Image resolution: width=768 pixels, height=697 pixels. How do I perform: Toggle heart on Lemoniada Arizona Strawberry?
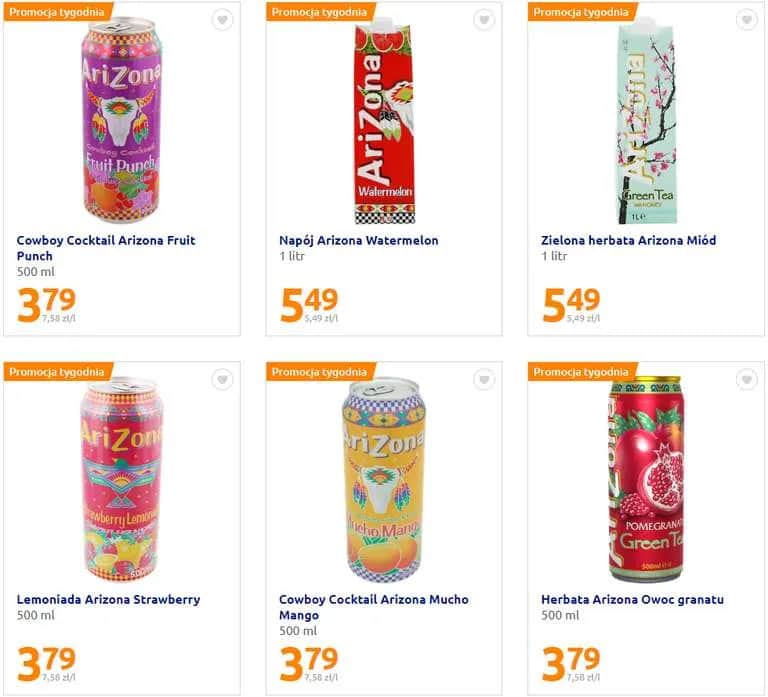[x=222, y=380]
